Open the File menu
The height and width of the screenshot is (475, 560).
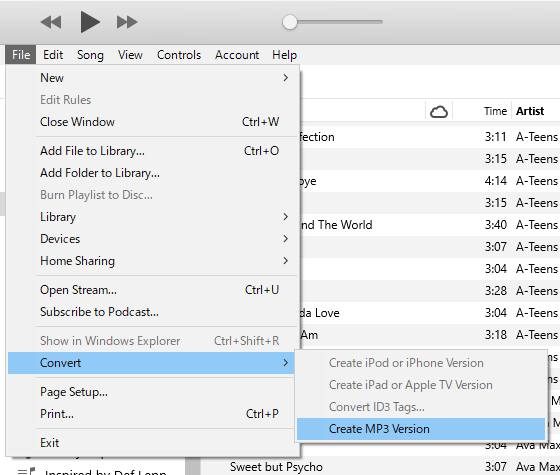(x=21, y=55)
